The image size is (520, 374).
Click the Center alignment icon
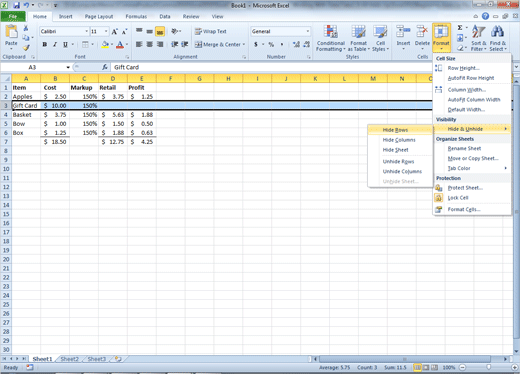pyautogui.click(x=150, y=44)
